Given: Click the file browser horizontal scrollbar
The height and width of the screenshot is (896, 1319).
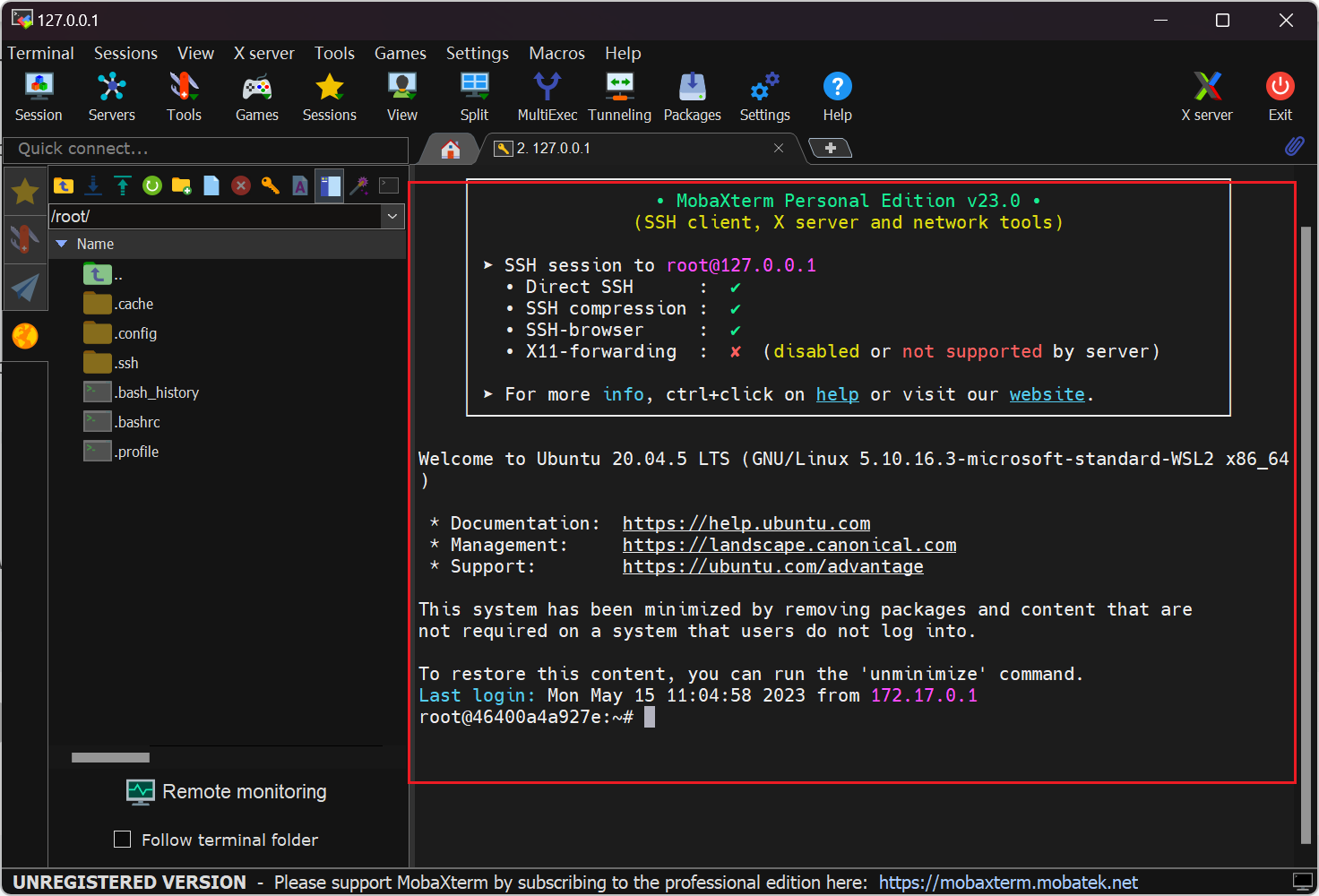Looking at the screenshot, I should click(110, 758).
